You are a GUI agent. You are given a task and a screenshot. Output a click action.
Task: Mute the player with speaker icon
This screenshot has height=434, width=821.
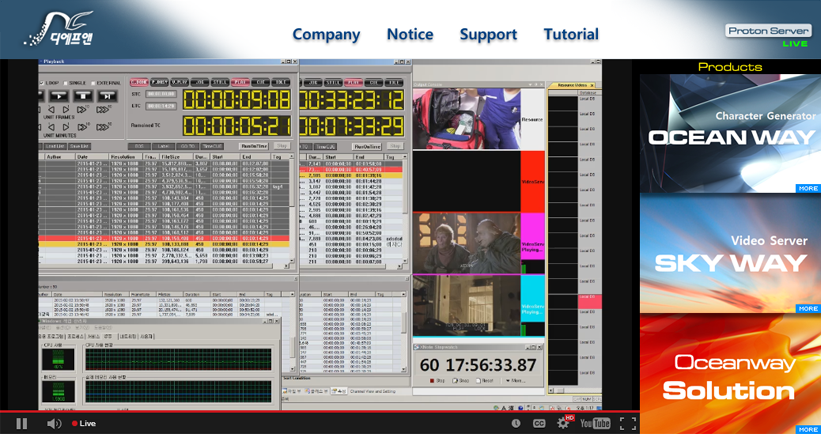54,424
